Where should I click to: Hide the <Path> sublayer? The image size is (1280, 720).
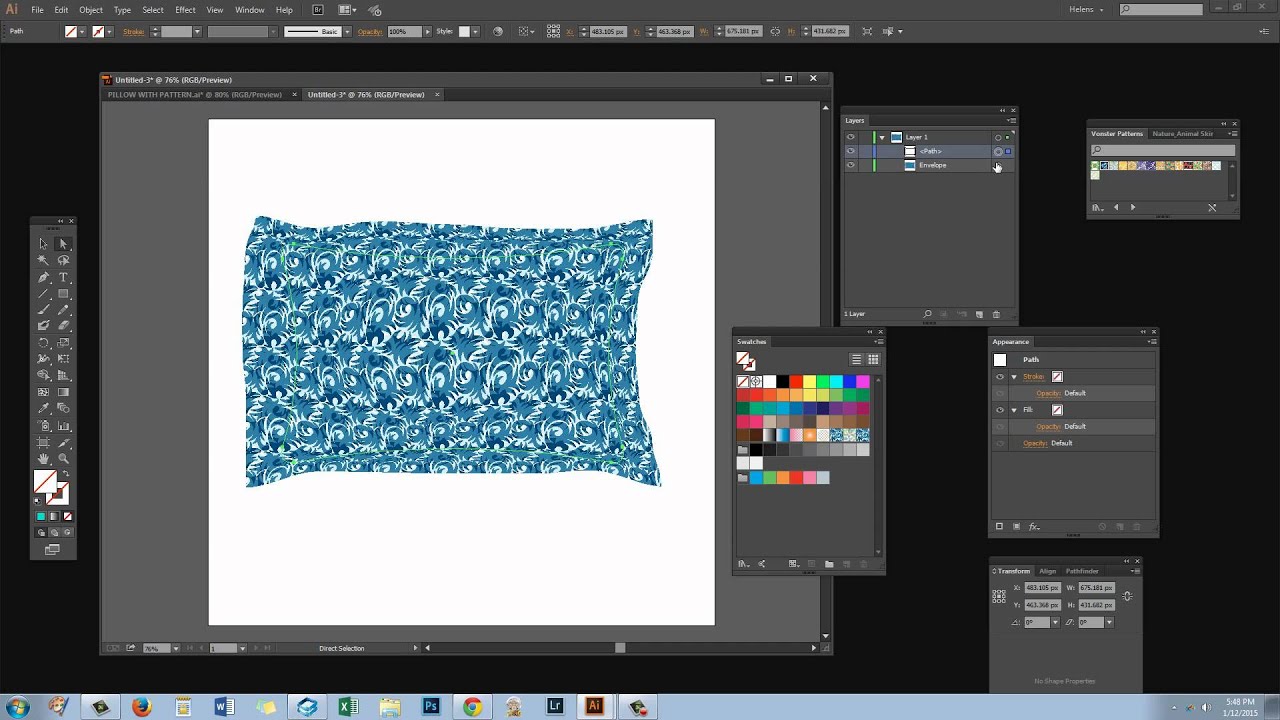click(850, 151)
